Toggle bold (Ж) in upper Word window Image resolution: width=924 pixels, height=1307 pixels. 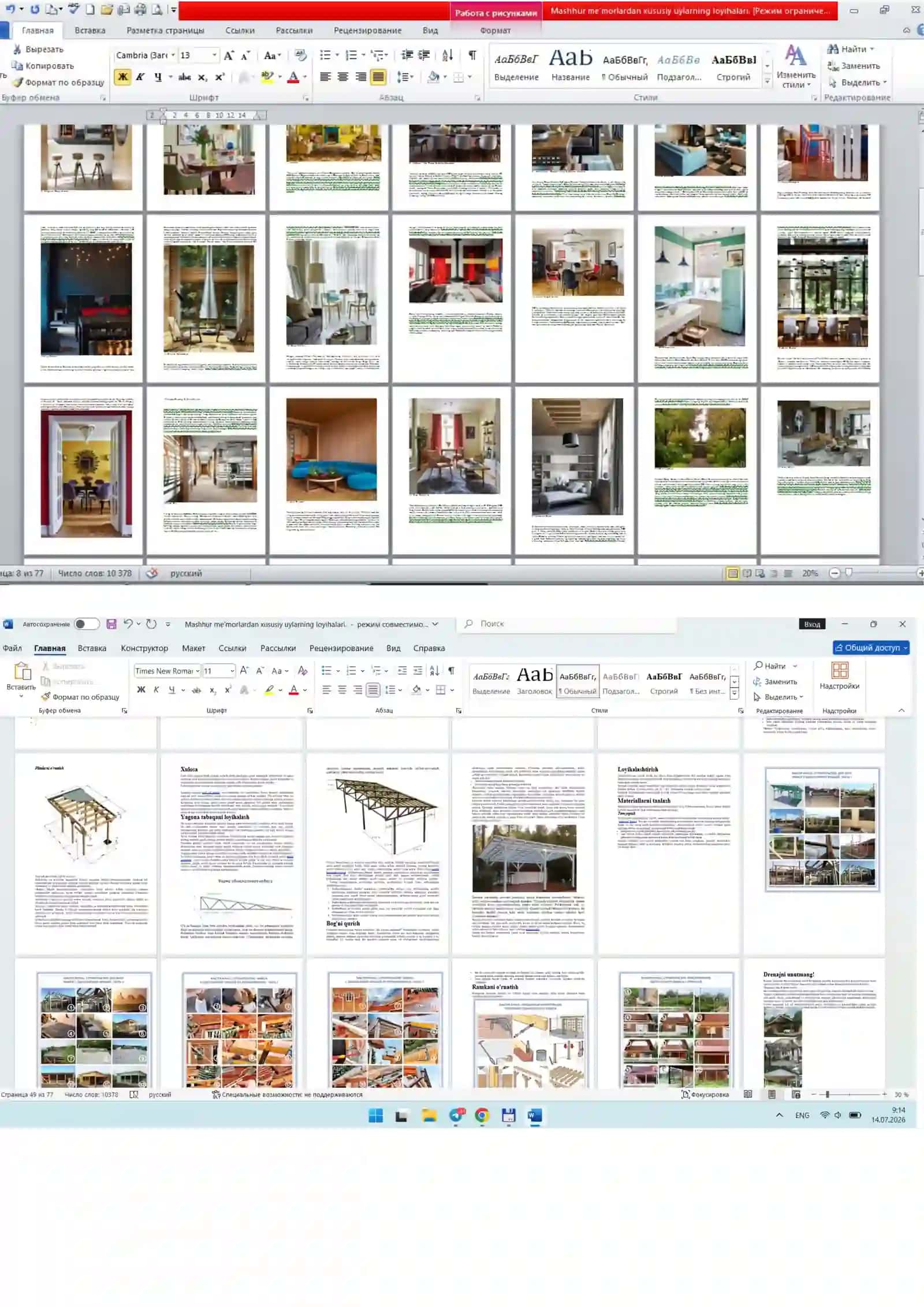tap(122, 77)
